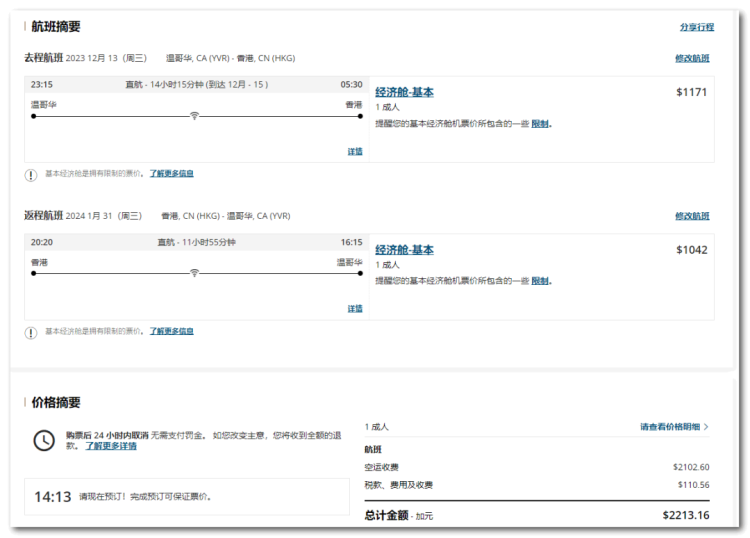Click 了解更多信息 under return flight
750x538 pixels.
pyautogui.click(x=172, y=331)
